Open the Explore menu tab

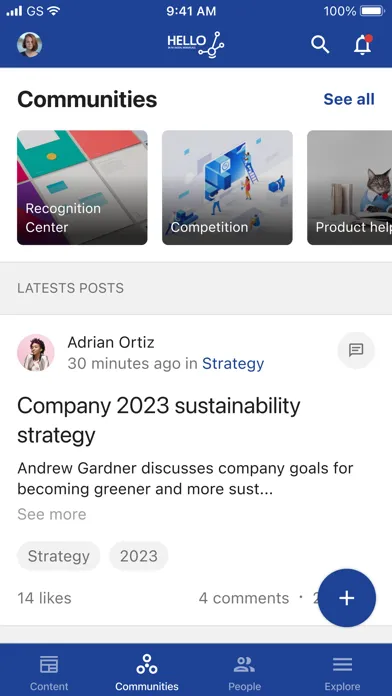tap(342, 673)
